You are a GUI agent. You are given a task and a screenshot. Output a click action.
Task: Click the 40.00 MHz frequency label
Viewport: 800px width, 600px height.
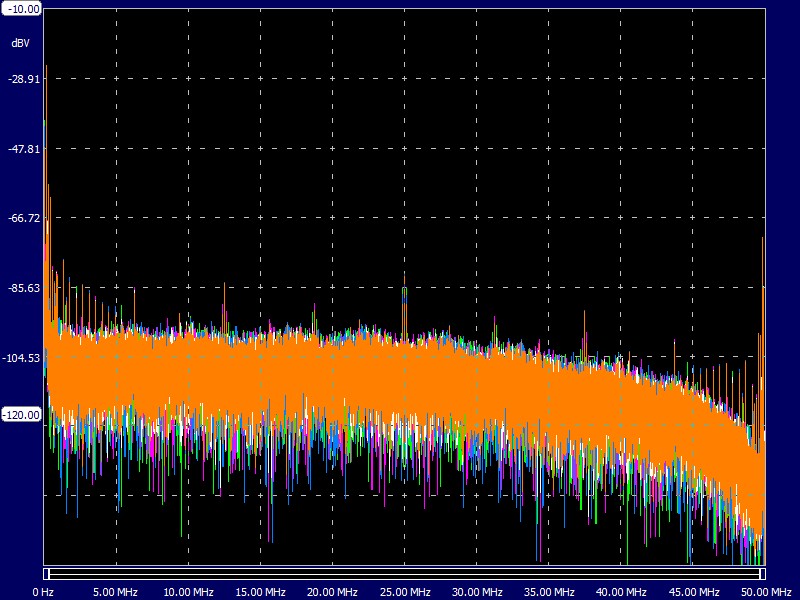click(621, 592)
